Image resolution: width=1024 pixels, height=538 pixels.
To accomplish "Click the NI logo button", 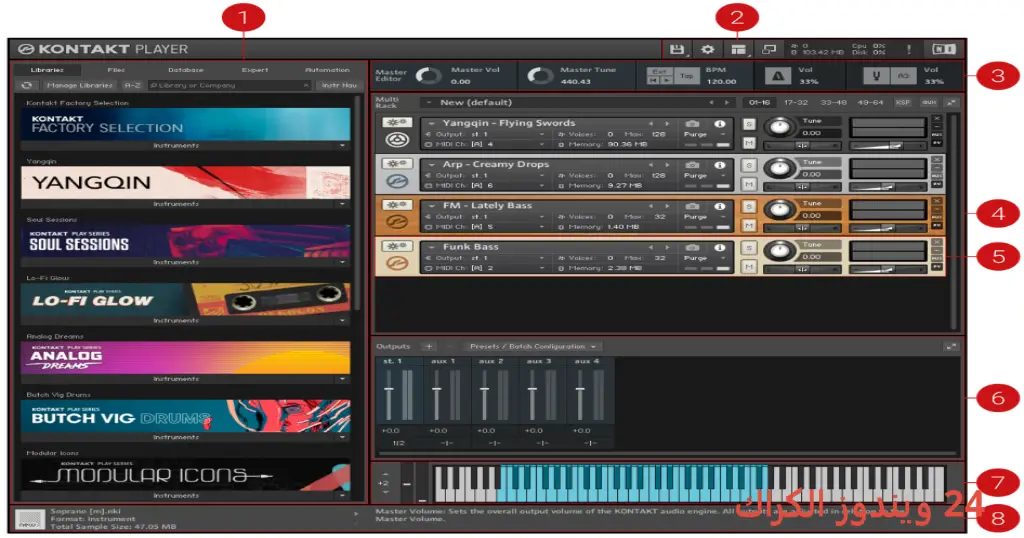I will coord(943,50).
